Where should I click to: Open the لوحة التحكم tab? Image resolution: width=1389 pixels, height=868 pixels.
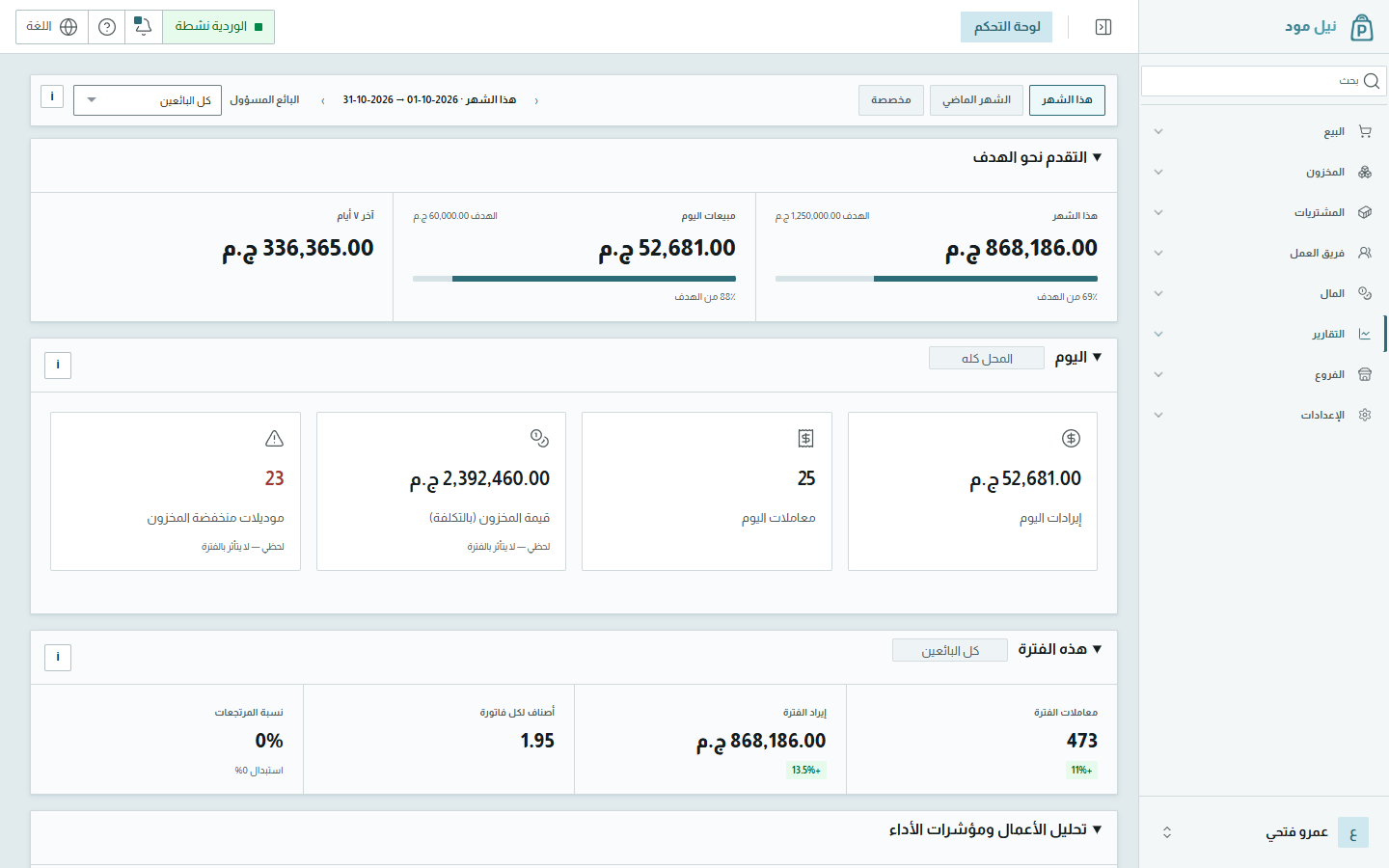[1006, 27]
